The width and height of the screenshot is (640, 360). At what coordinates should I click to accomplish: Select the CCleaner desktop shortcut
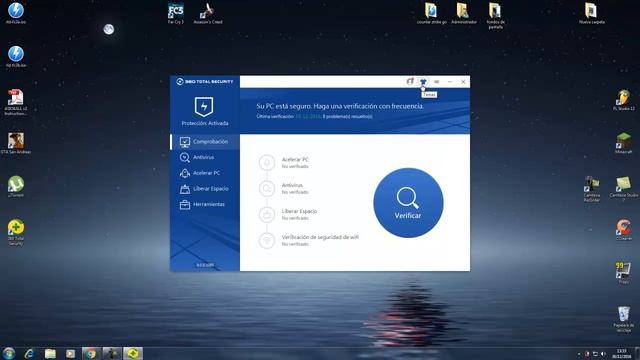(624, 230)
